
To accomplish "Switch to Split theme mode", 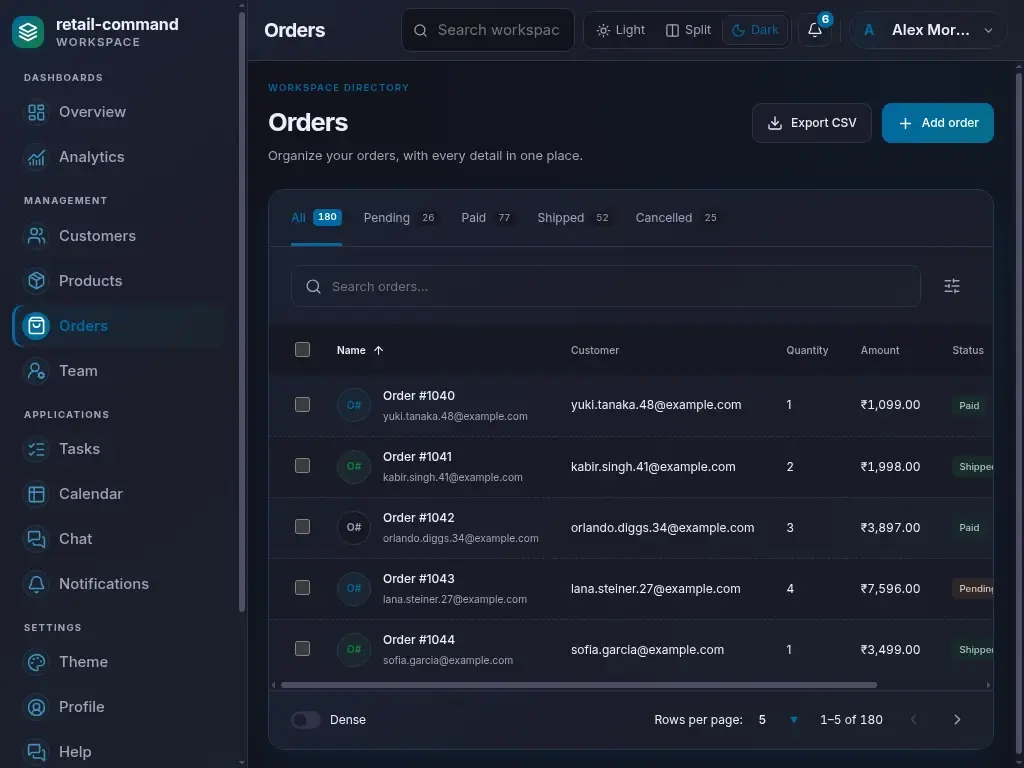I will tap(688, 30).
